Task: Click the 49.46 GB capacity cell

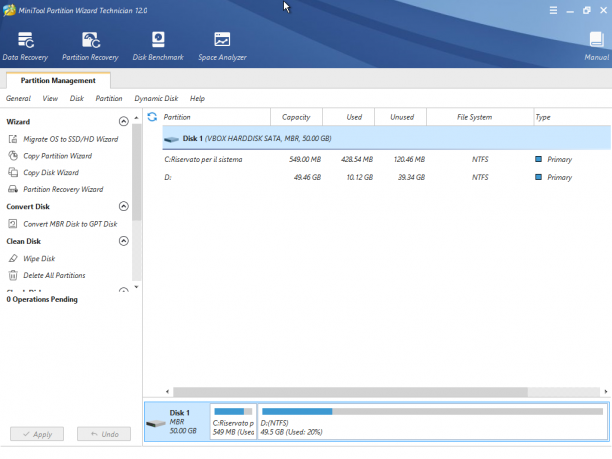Action: 307,177
